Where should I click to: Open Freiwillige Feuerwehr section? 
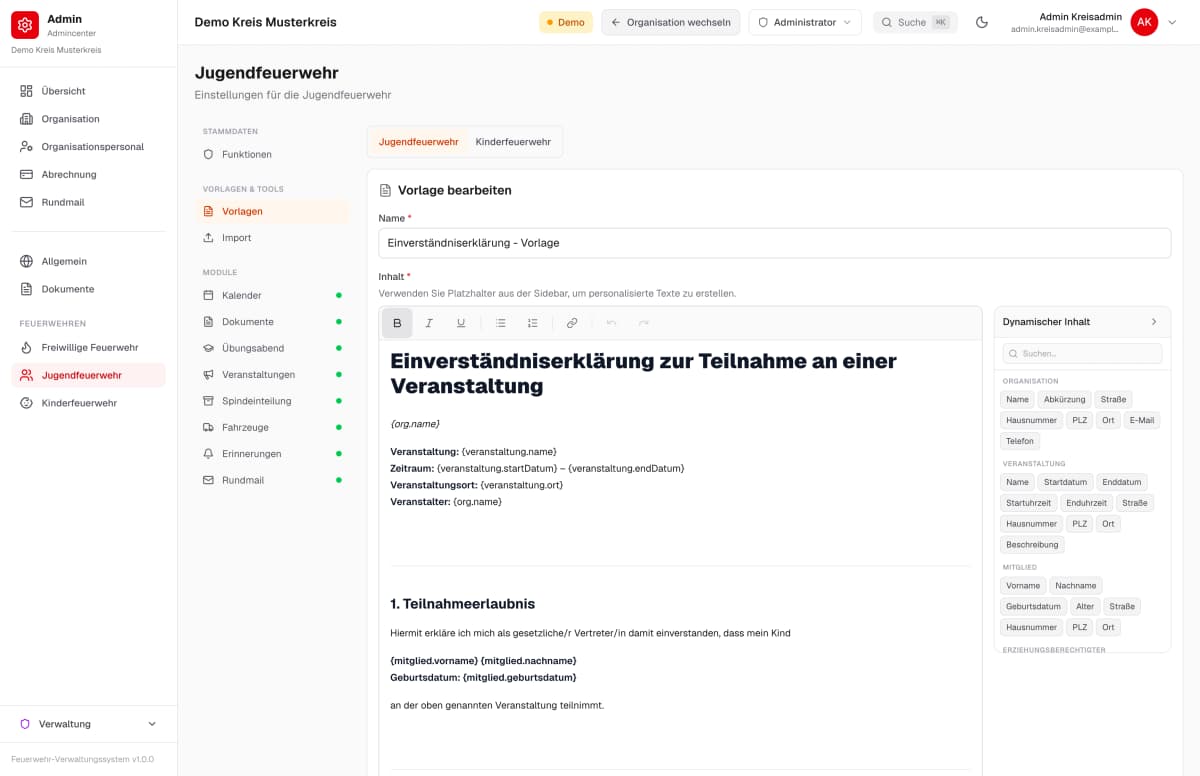coord(88,347)
